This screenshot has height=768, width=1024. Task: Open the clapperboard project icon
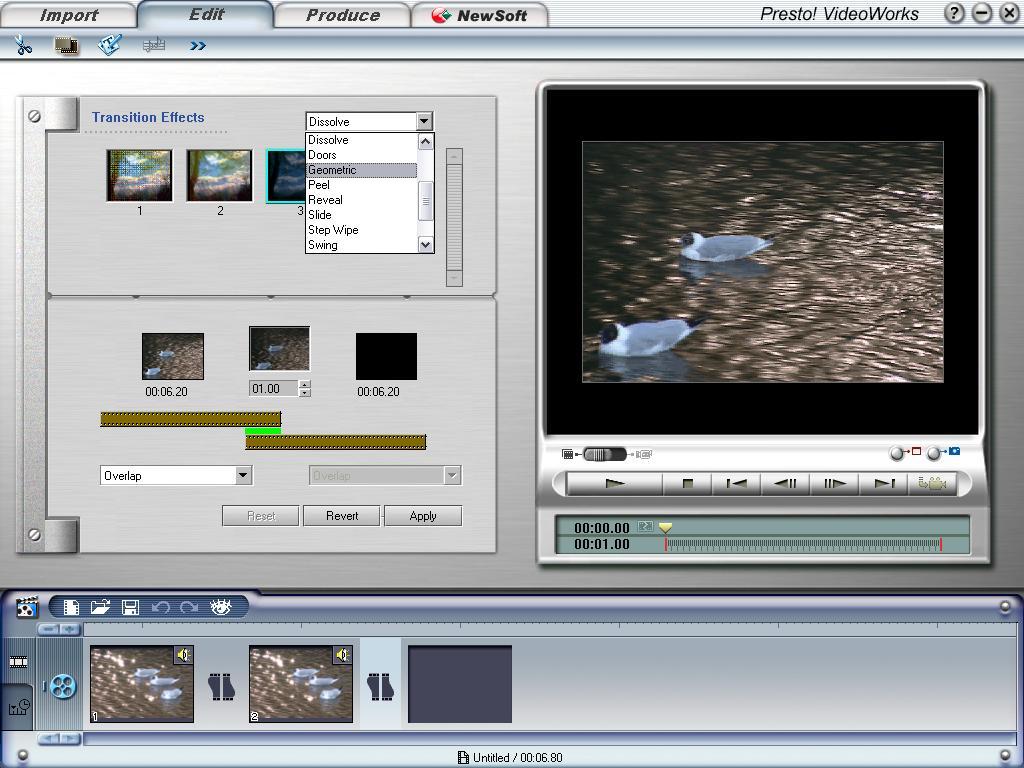26,607
